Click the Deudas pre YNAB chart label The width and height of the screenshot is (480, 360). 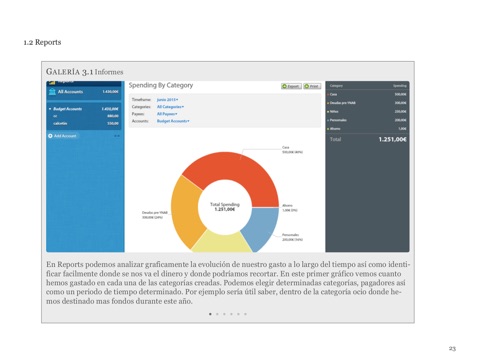(155, 215)
